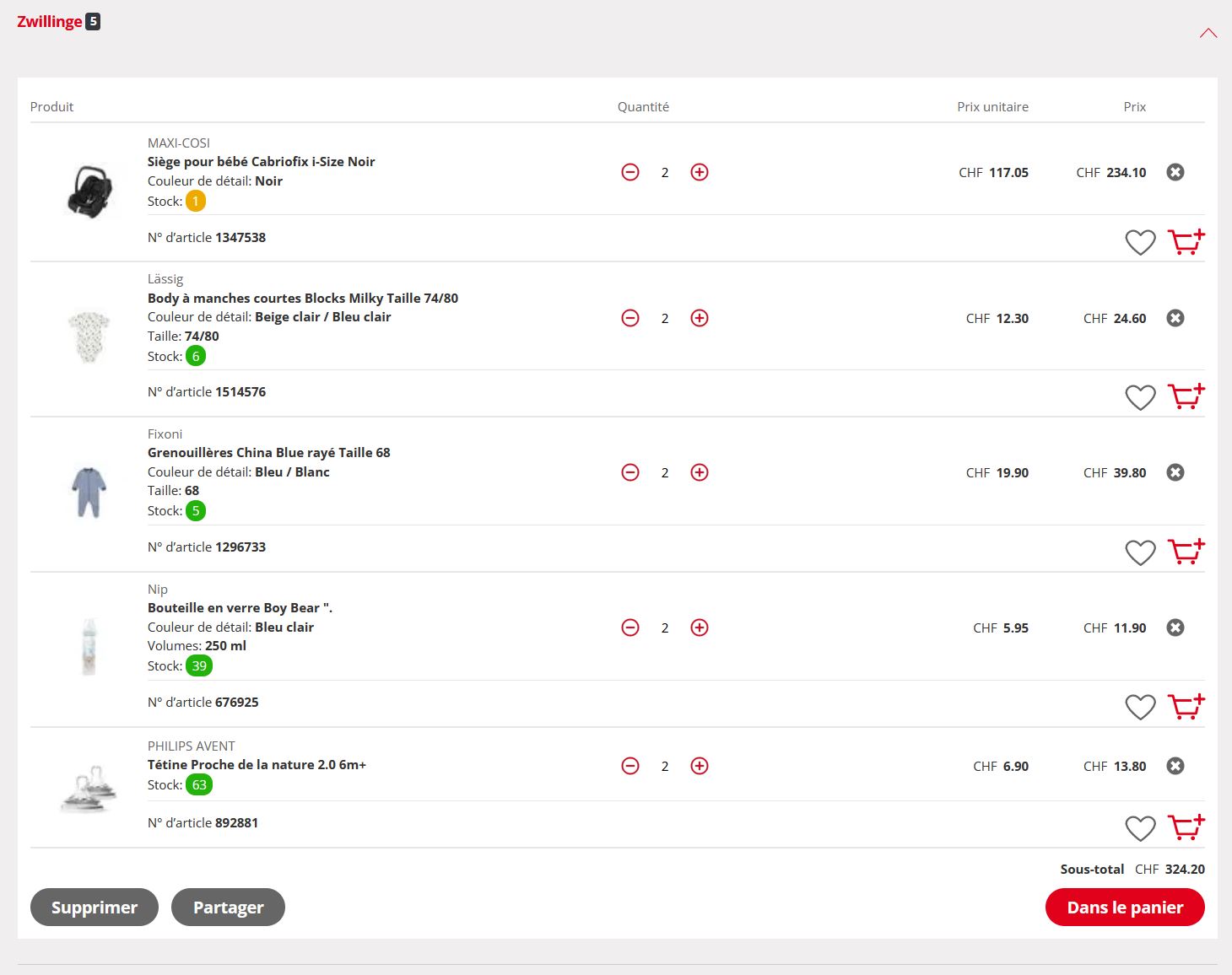
Task: Remove Fixoni Grenouillères from the list
Action: point(1175,472)
